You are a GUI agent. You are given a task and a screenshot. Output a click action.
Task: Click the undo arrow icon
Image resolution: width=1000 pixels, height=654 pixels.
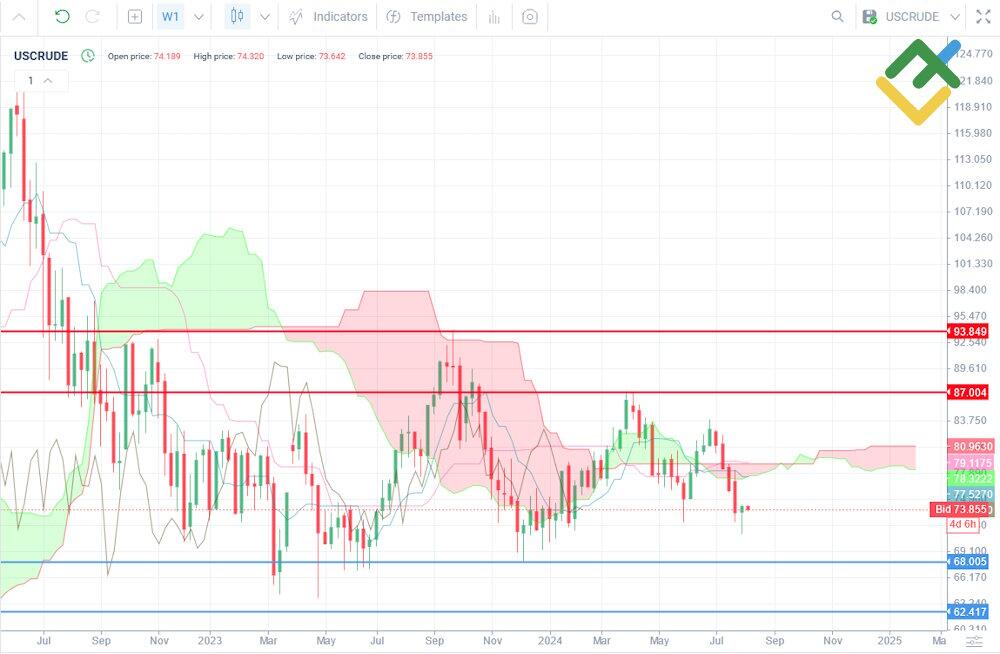click(62, 17)
